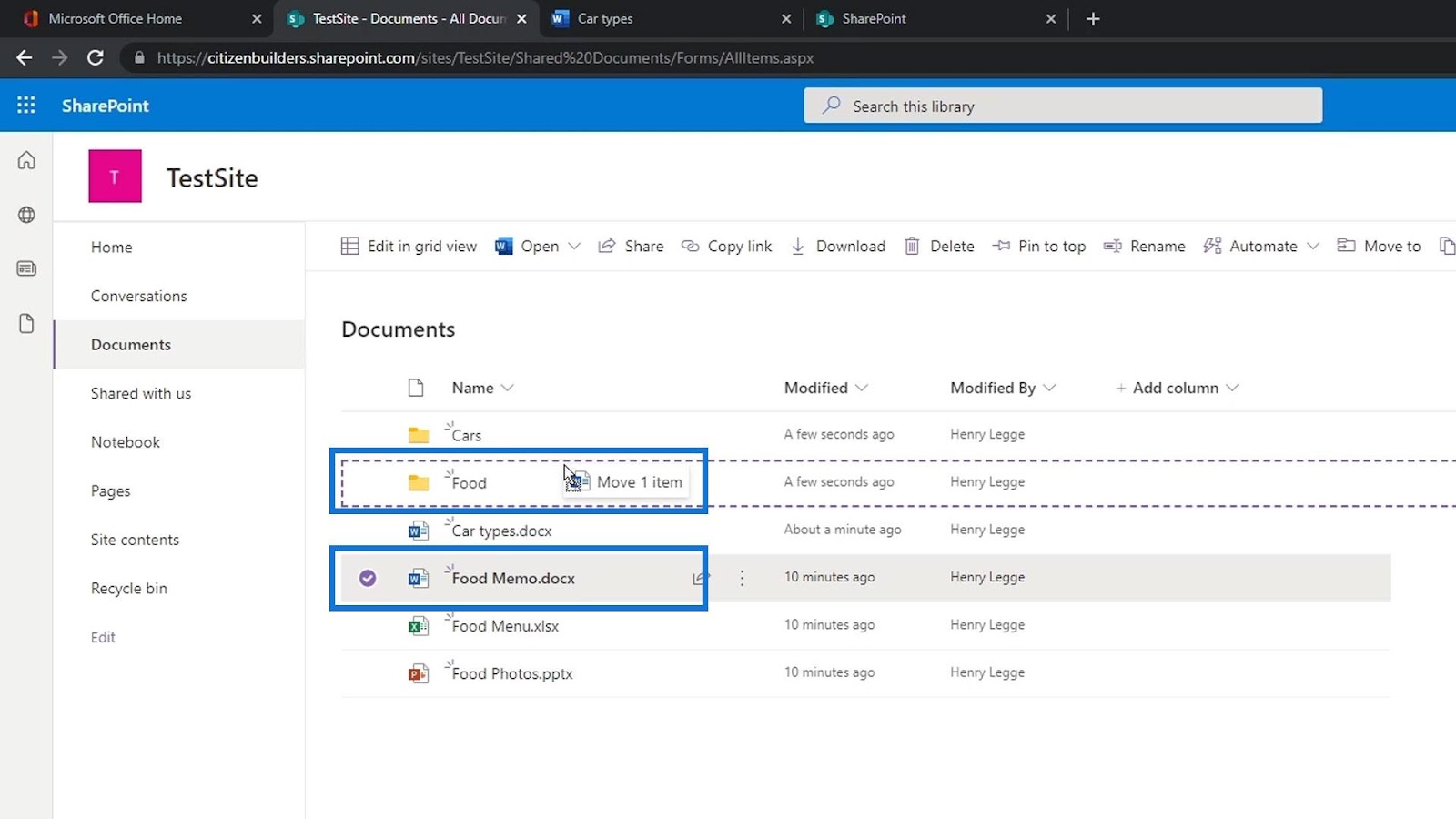1456x819 pixels.
Task: Click Edit in grid view button
Action: 409,247
